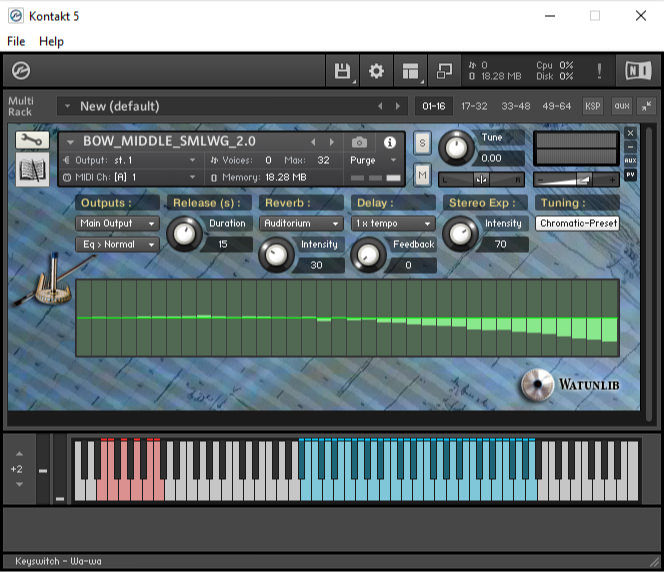Click the minimized view window icon
Image resolution: width=664 pixels, height=572 pixels.
click(x=444, y=71)
